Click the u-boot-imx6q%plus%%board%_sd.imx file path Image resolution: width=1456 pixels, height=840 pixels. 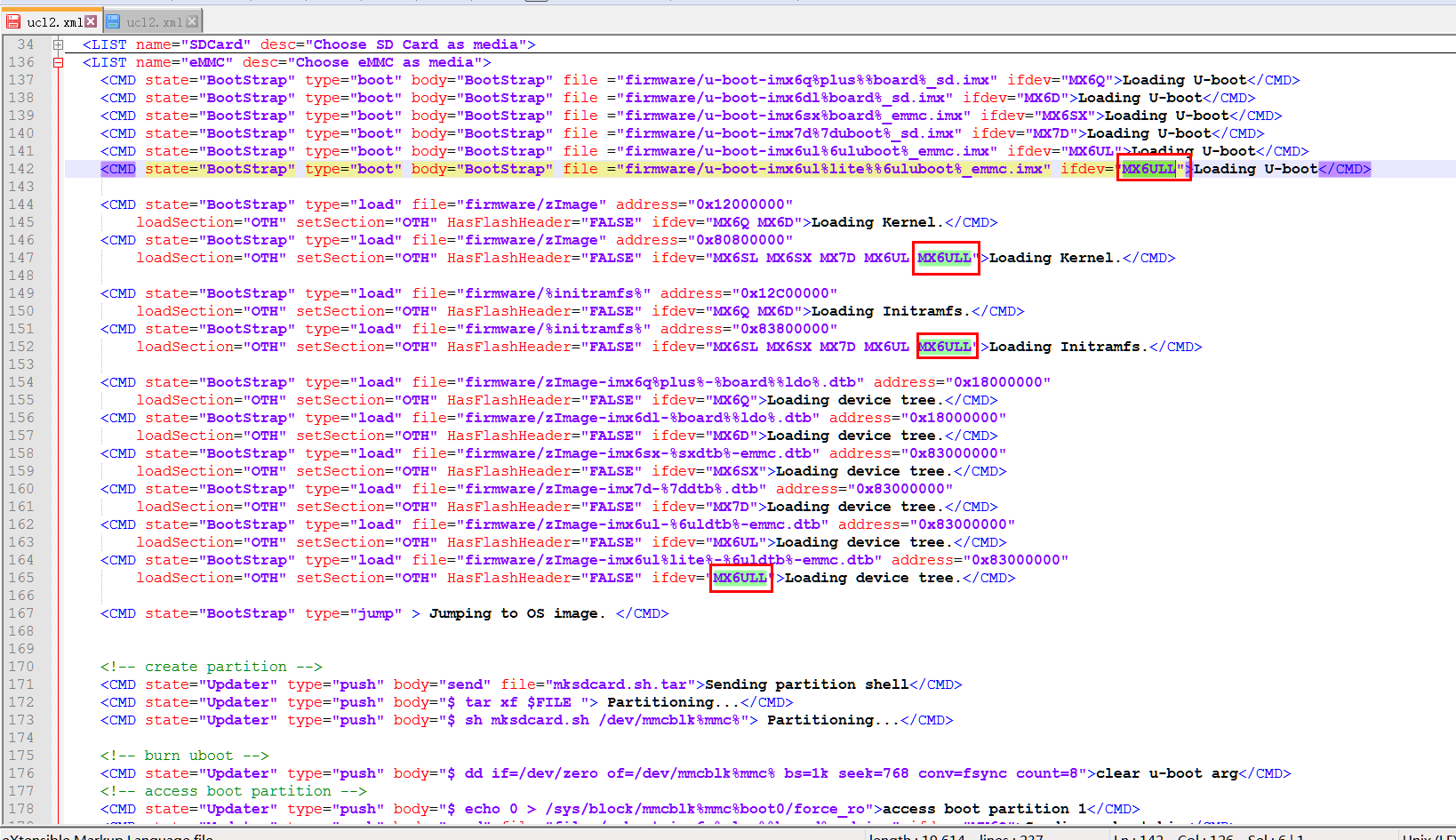(806, 80)
